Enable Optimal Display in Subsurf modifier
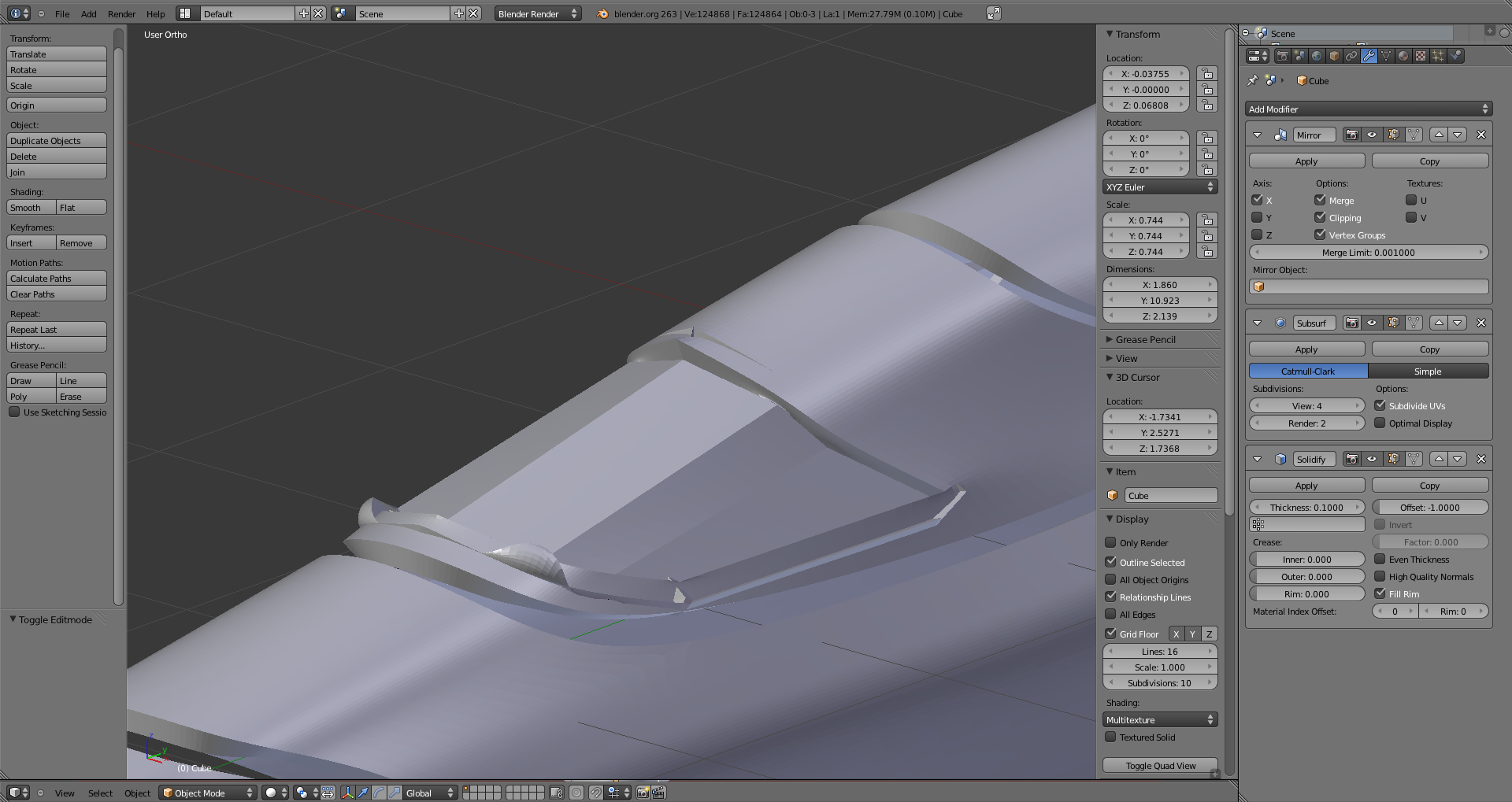This screenshot has width=1512, height=802. click(x=1380, y=423)
